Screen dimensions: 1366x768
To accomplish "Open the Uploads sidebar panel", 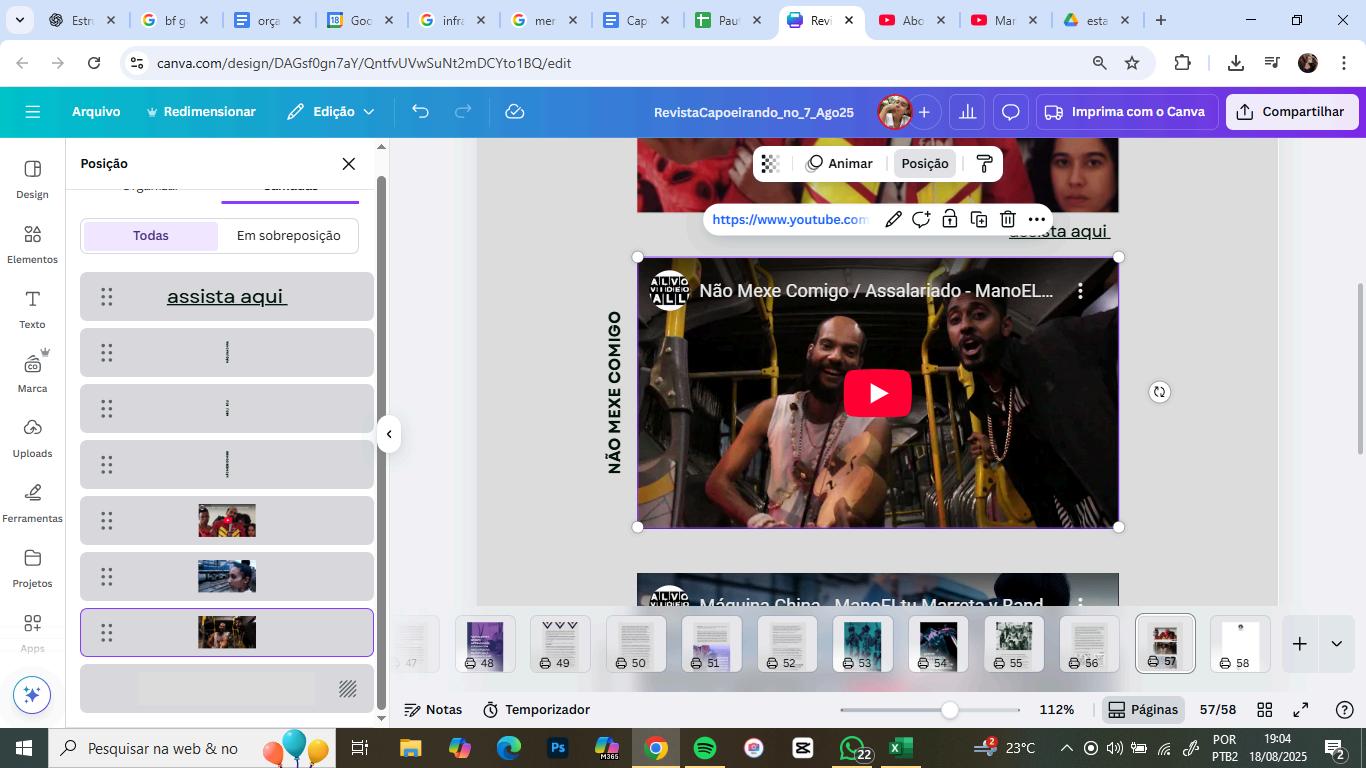I will [32, 438].
